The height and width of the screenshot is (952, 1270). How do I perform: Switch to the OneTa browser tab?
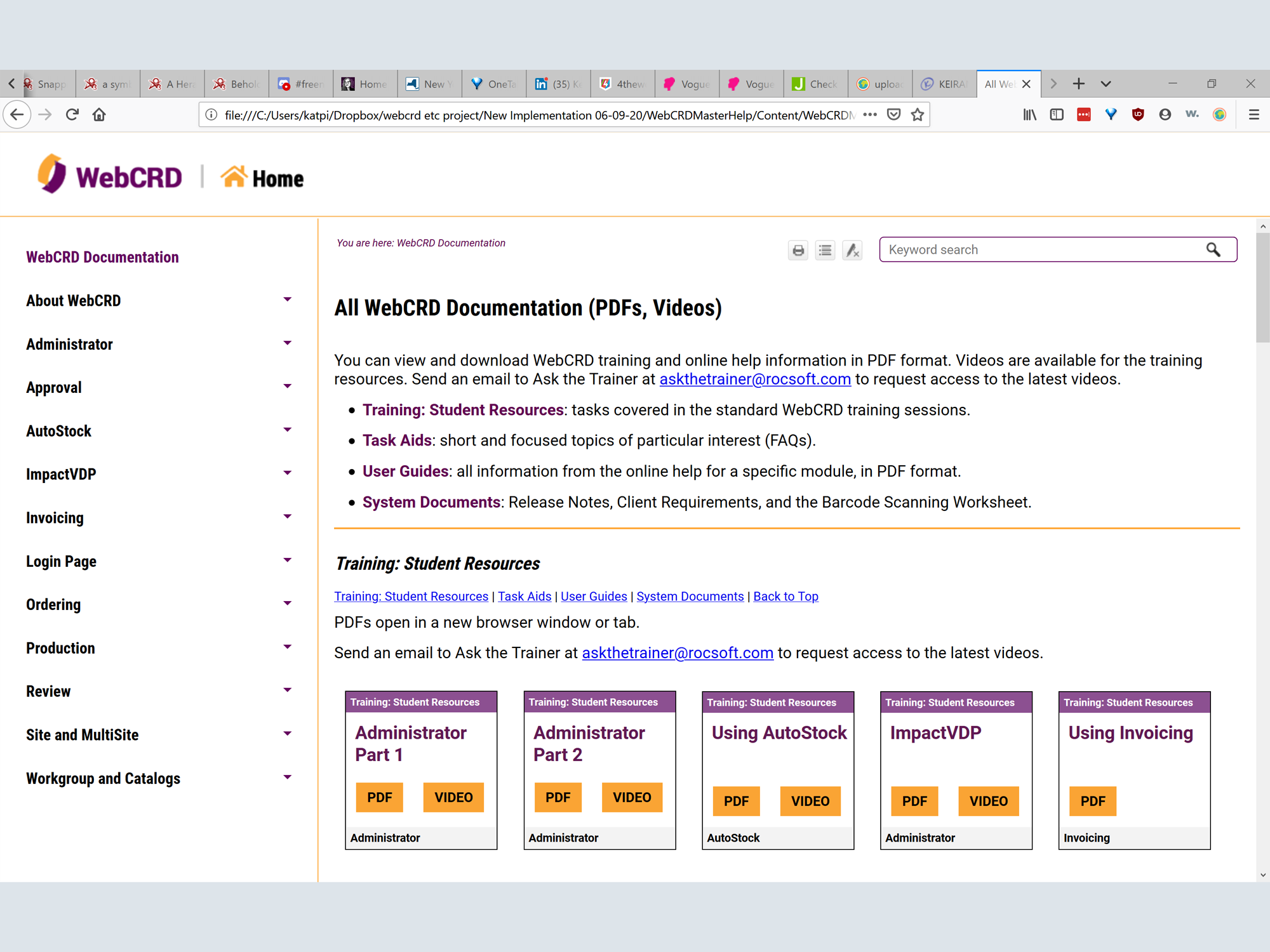click(494, 84)
